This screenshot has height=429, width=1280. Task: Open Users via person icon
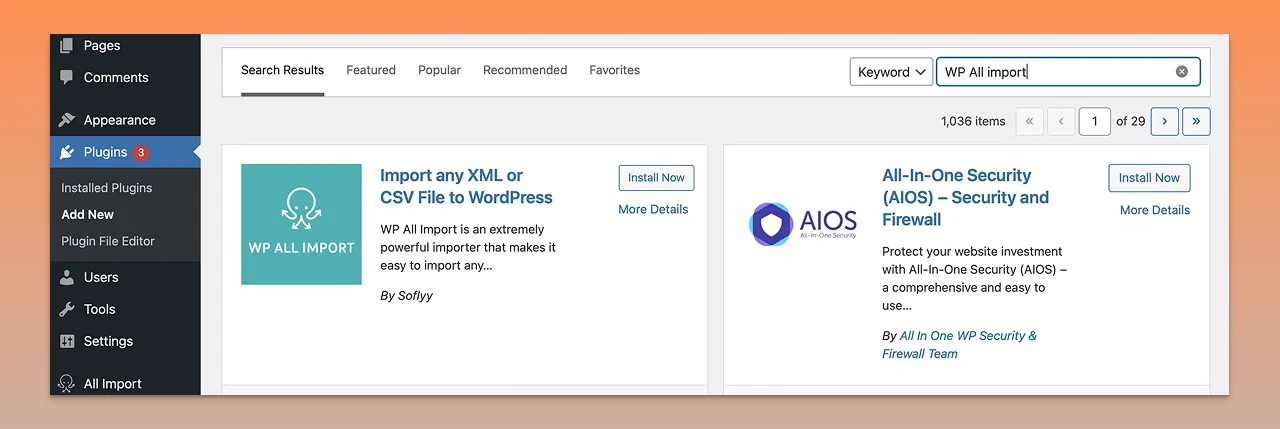pos(67,277)
